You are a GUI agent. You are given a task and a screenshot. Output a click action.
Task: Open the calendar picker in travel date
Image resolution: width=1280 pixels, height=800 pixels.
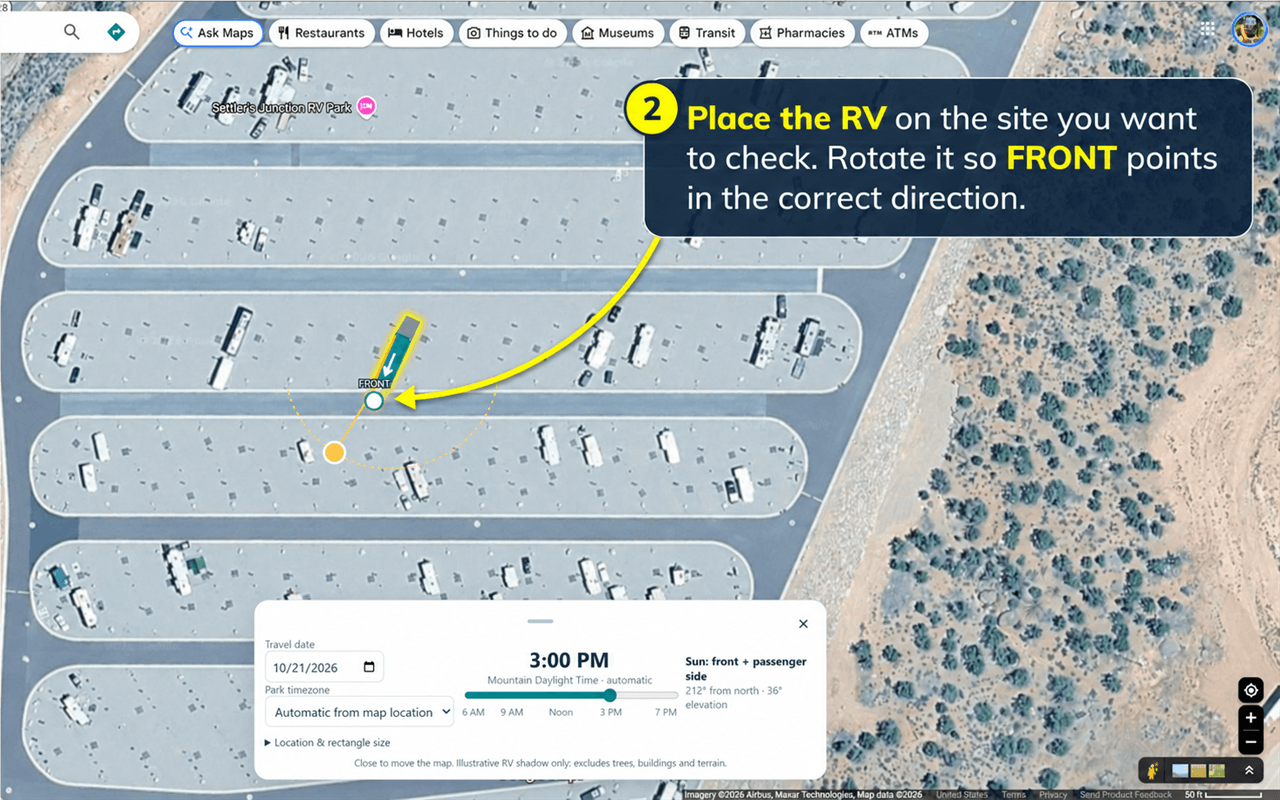pyautogui.click(x=369, y=667)
